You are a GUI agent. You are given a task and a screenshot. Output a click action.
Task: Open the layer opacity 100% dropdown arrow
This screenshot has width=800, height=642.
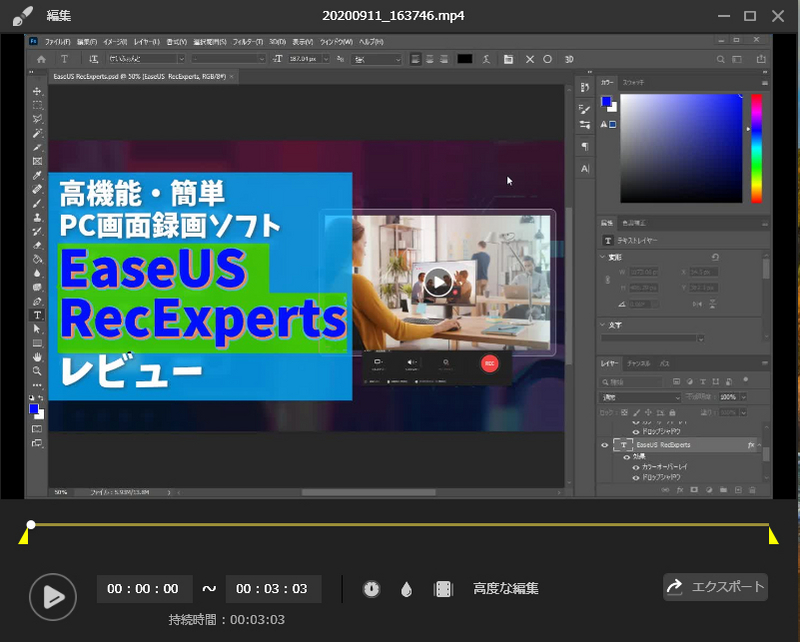coord(743,397)
